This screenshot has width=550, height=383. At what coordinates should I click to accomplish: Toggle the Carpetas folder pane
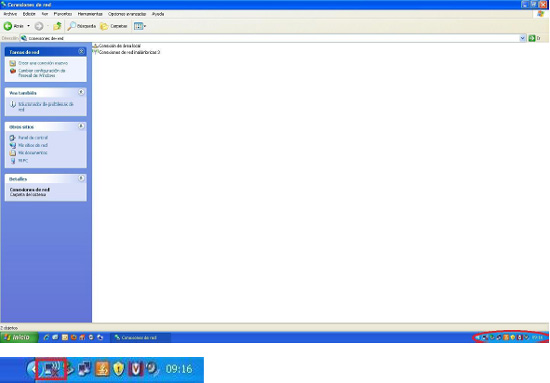pos(114,26)
